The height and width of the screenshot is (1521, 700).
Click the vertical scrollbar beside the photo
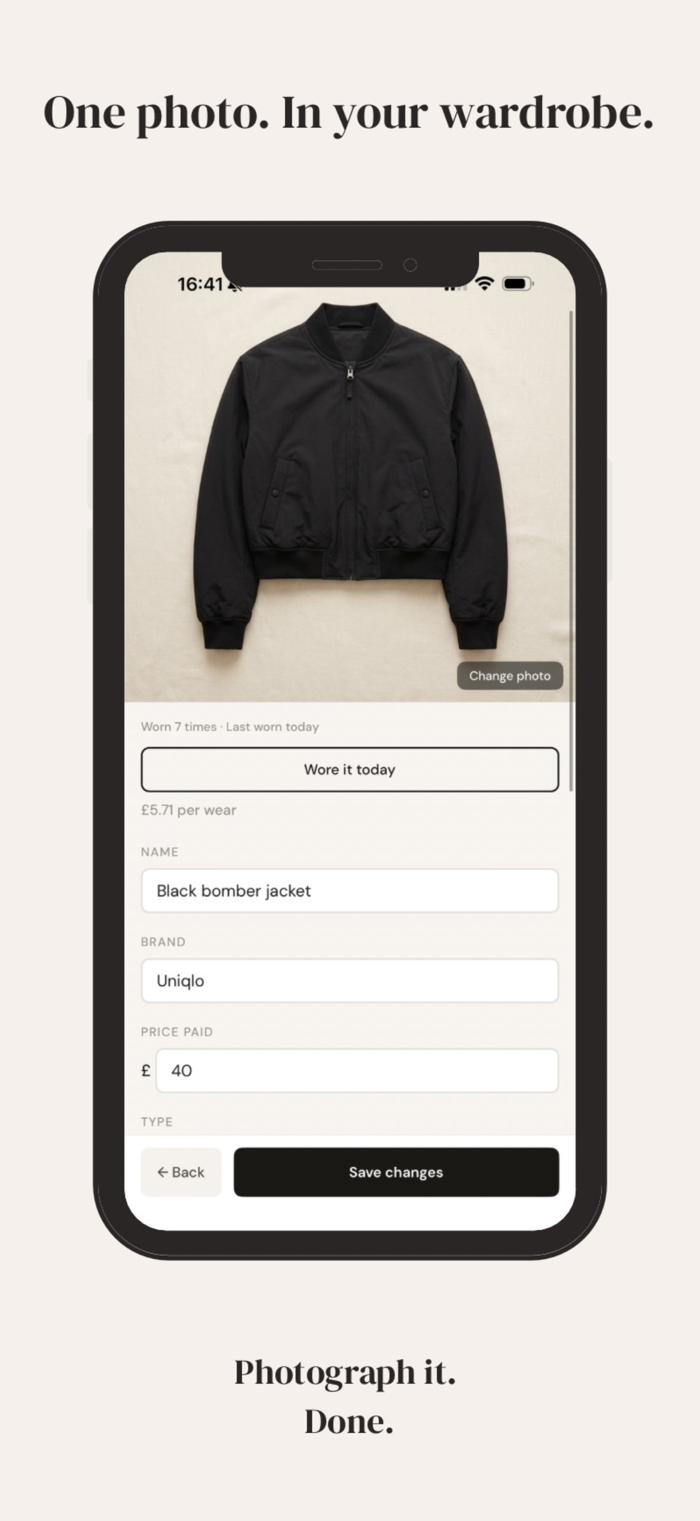[x=571, y=550]
